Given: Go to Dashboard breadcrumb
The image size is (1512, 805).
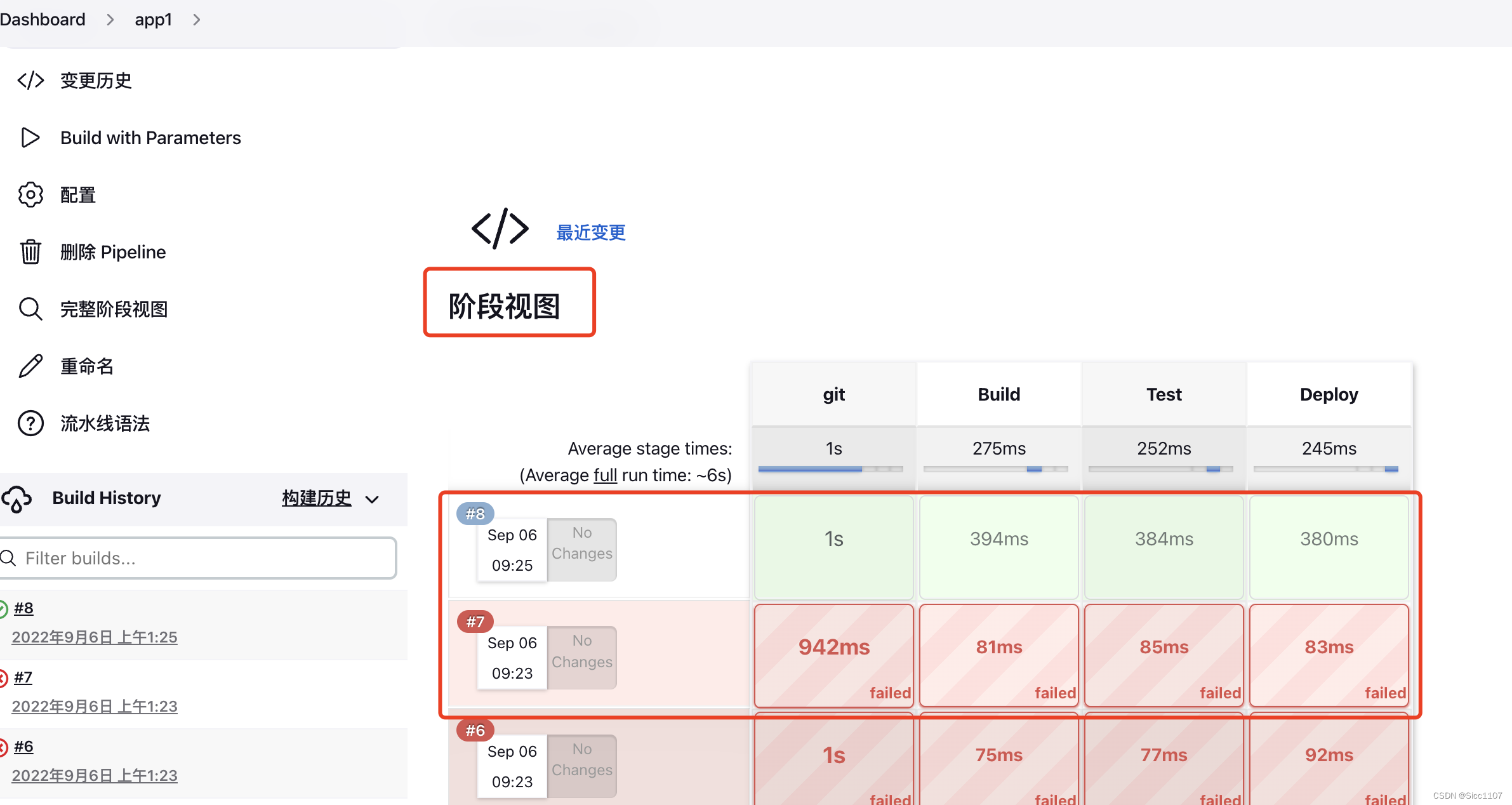Looking at the screenshot, I should pos(43,20).
